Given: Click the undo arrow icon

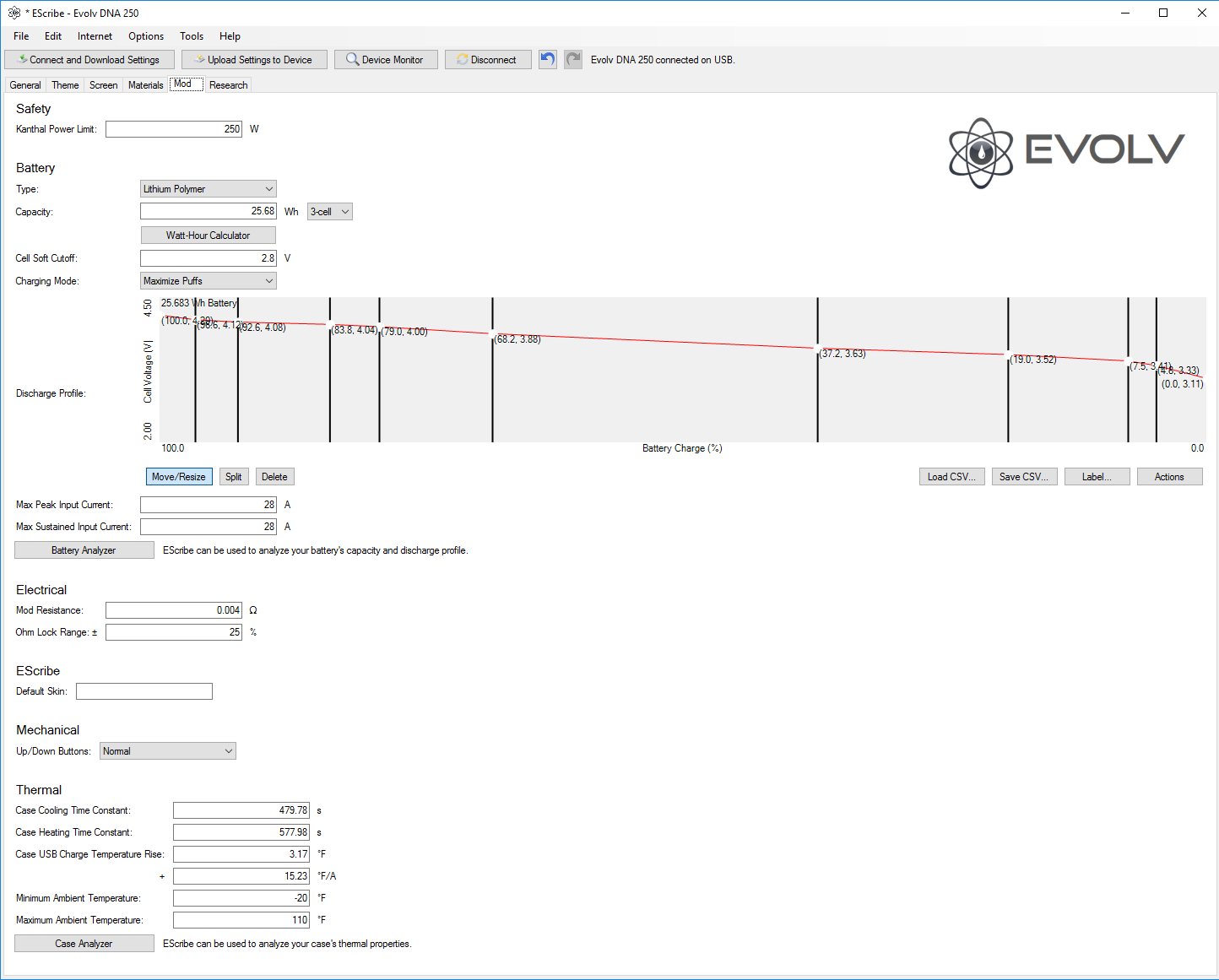Looking at the screenshot, I should [548, 59].
